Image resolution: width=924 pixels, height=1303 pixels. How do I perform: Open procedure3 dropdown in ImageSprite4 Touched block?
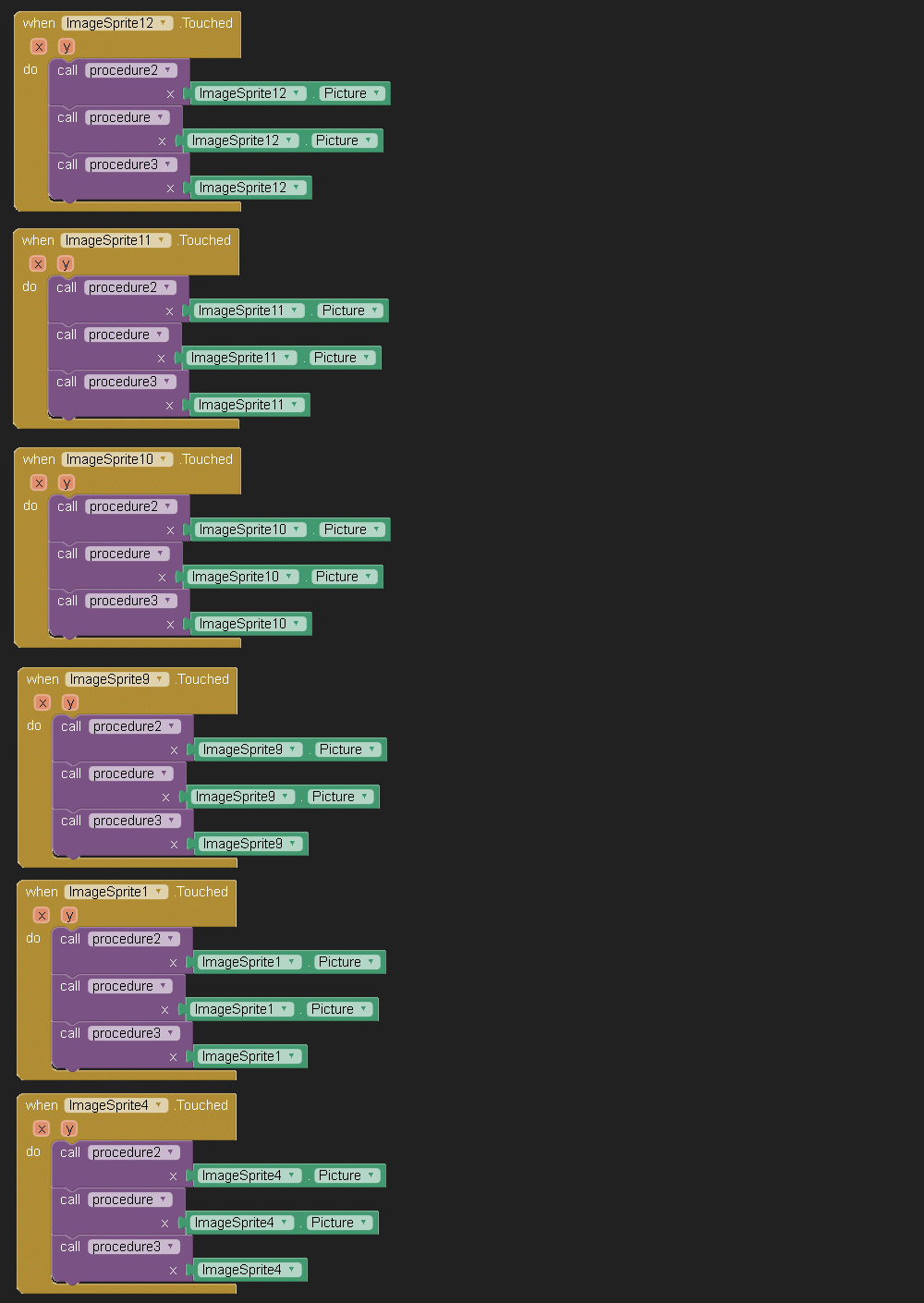click(x=171, y=1247)
